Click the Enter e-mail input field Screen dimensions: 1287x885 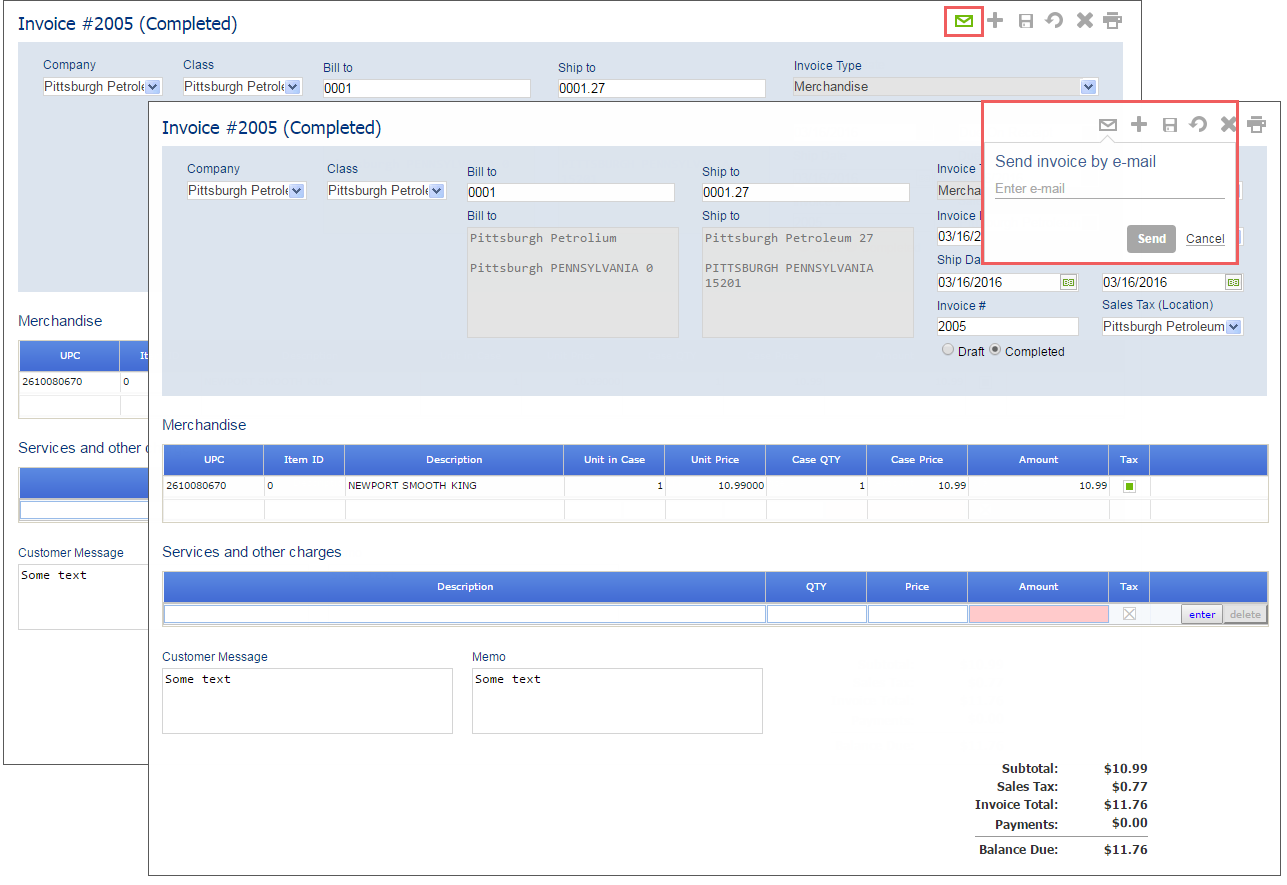click(1109, 189)
